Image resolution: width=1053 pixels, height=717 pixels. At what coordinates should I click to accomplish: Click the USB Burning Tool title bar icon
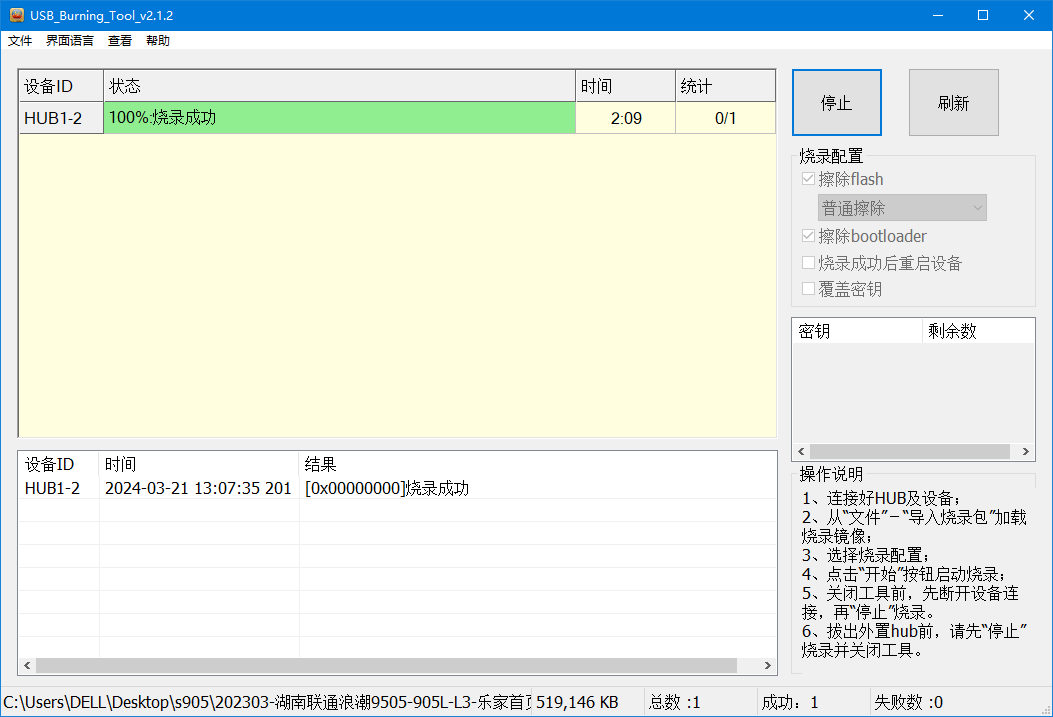coord(16,15)
